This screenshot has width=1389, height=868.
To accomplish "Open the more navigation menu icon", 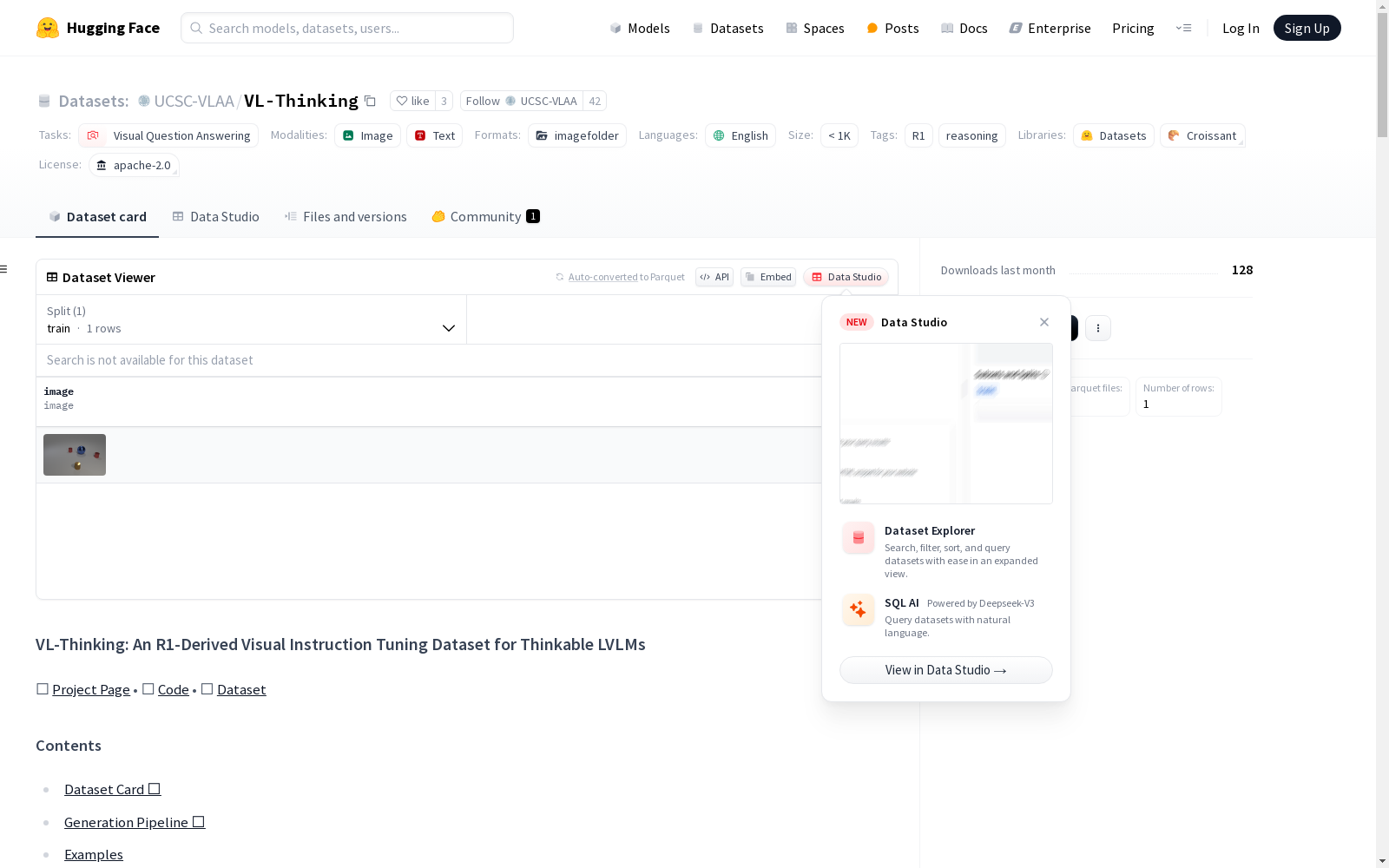I will (1183, 28).
